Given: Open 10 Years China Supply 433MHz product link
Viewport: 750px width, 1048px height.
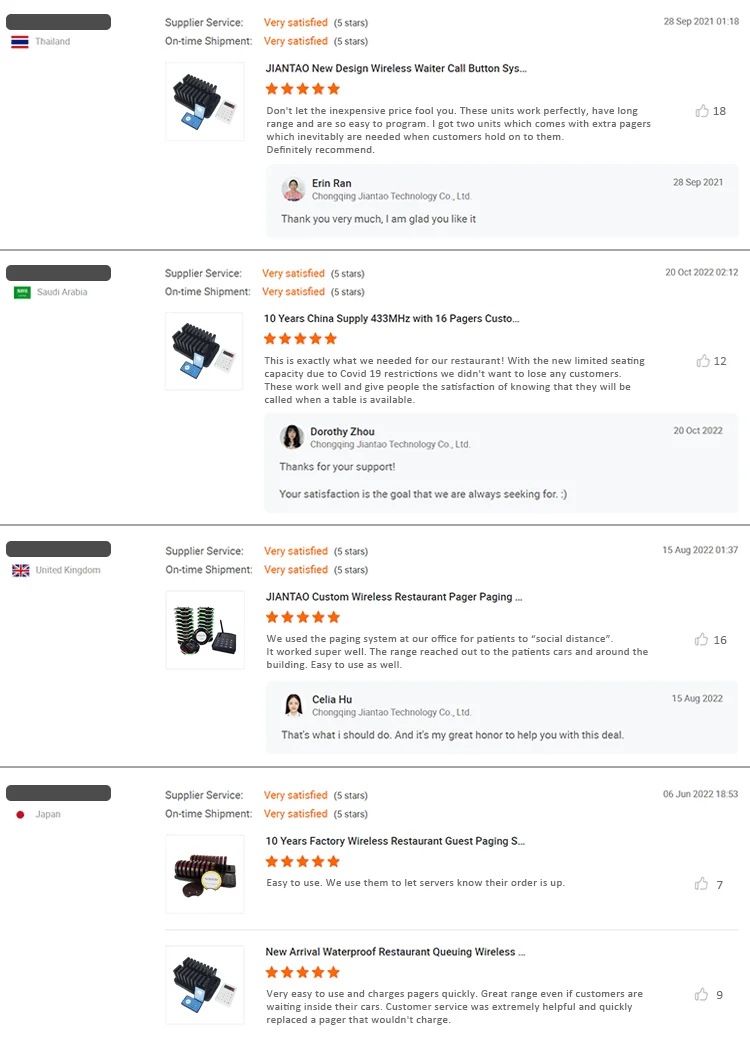Looking at the screenshot, I should [391, 319].
